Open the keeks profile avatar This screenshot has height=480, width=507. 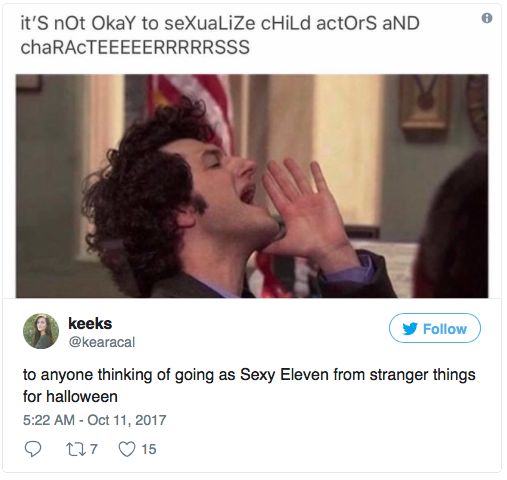41,331
